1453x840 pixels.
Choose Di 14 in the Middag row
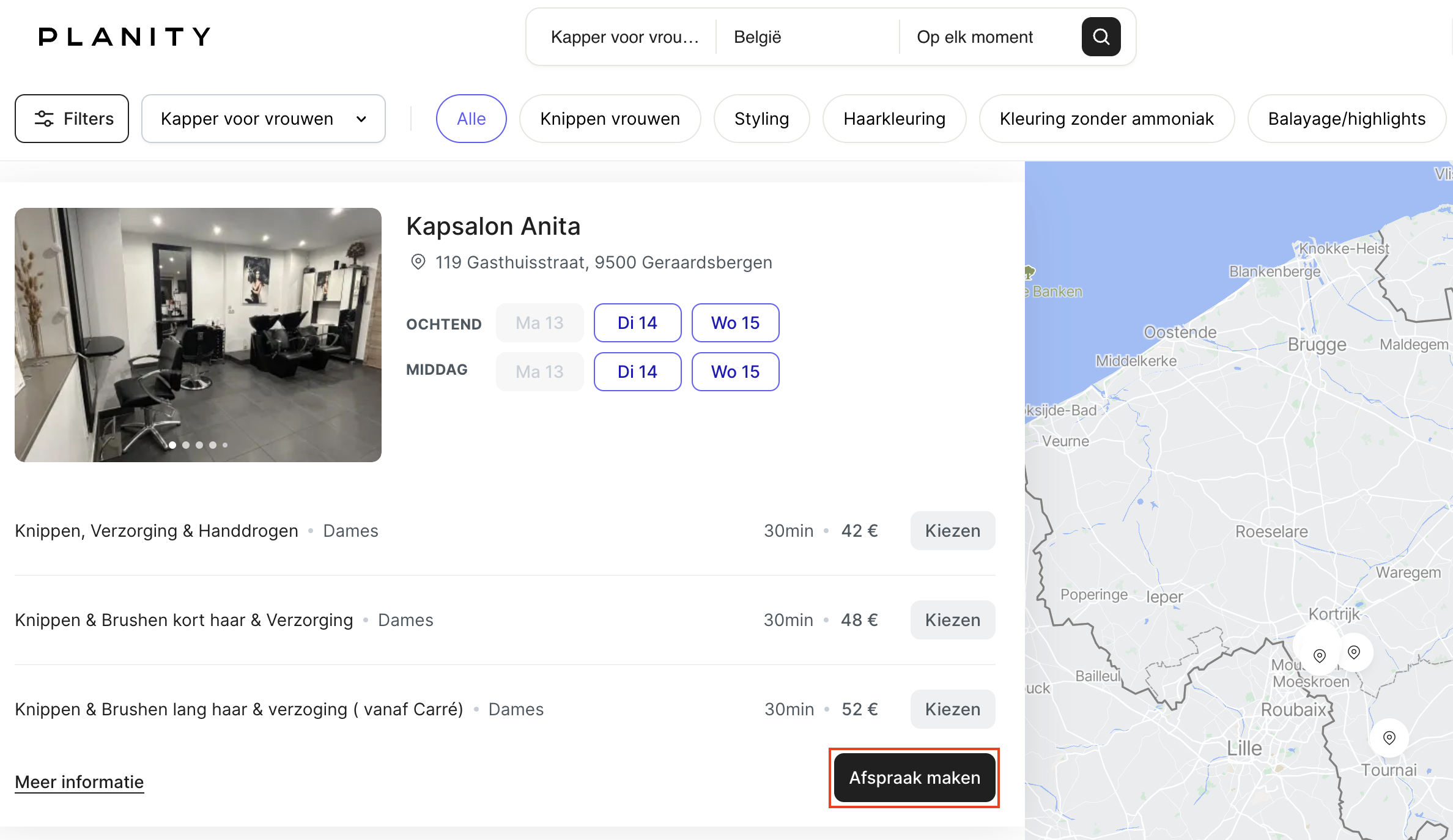coord(637,372)
